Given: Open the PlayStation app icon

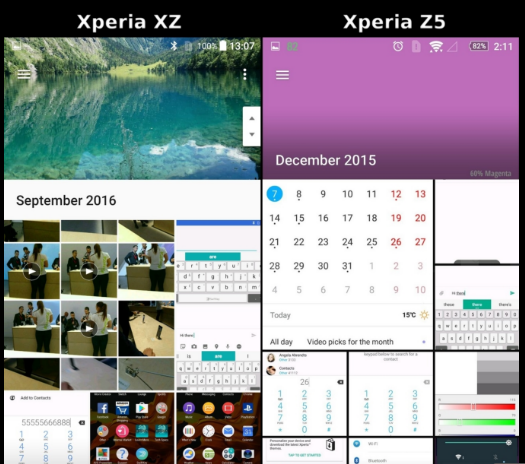Looking at the screenshot, I should [x=248, y=408].
